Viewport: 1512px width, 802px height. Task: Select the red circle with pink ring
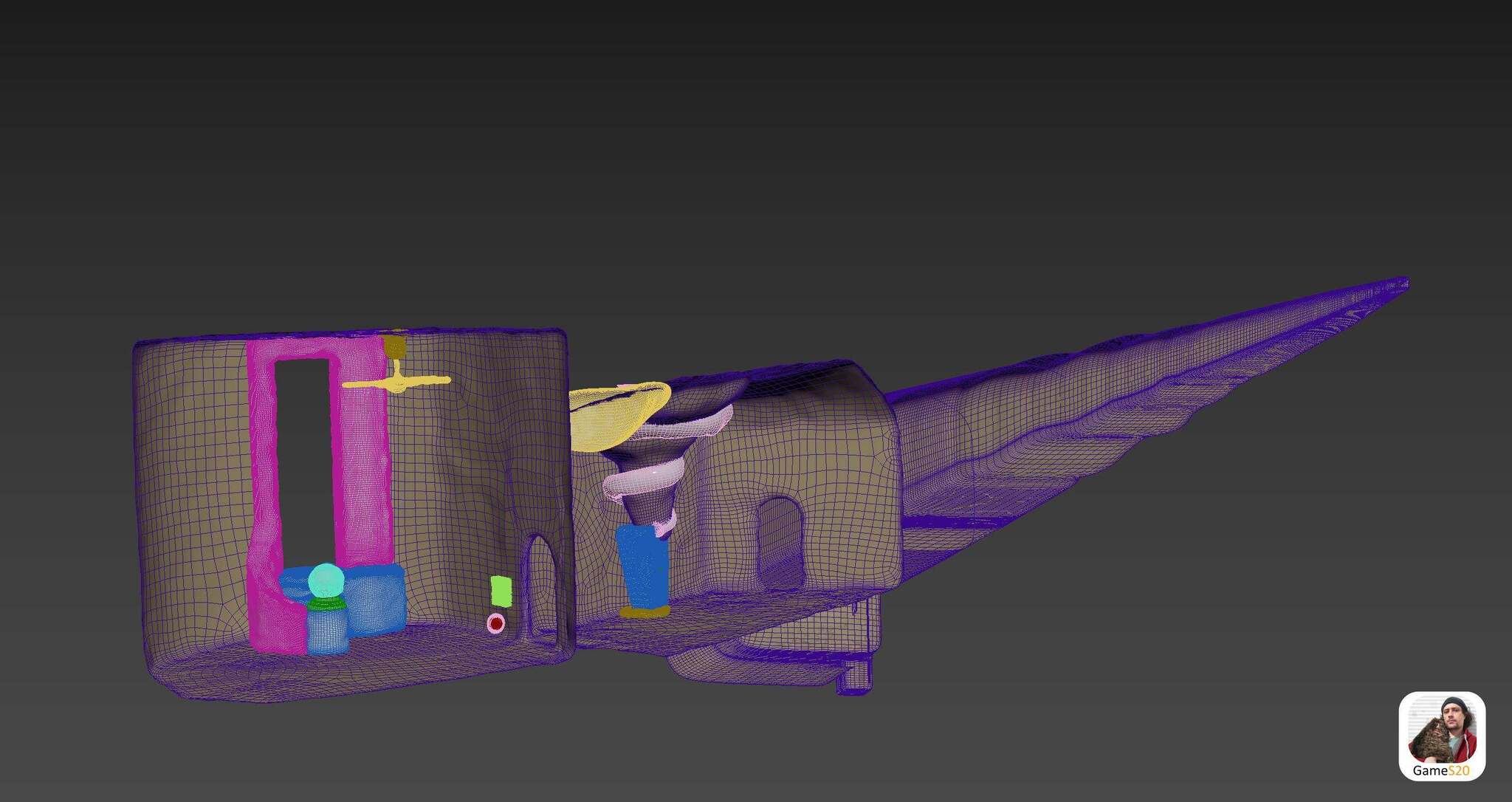[496, 624]
